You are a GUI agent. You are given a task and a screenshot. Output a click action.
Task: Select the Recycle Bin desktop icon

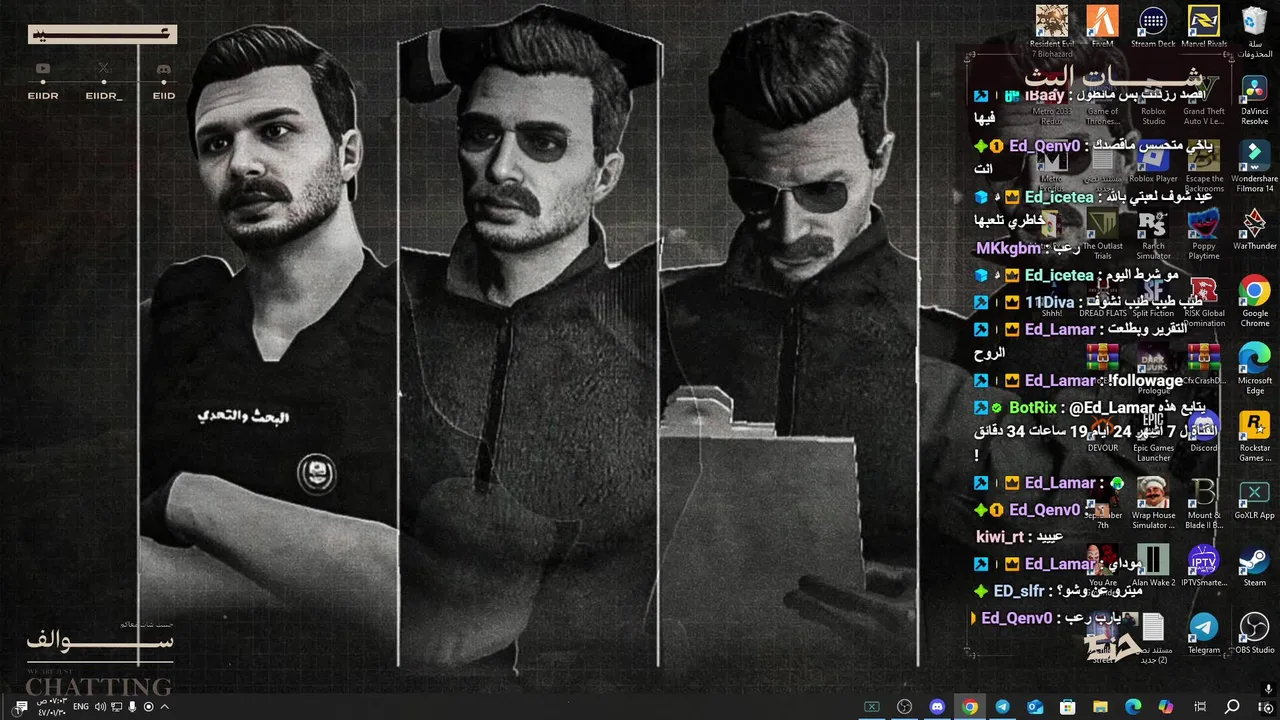(x=1255, y=32)
